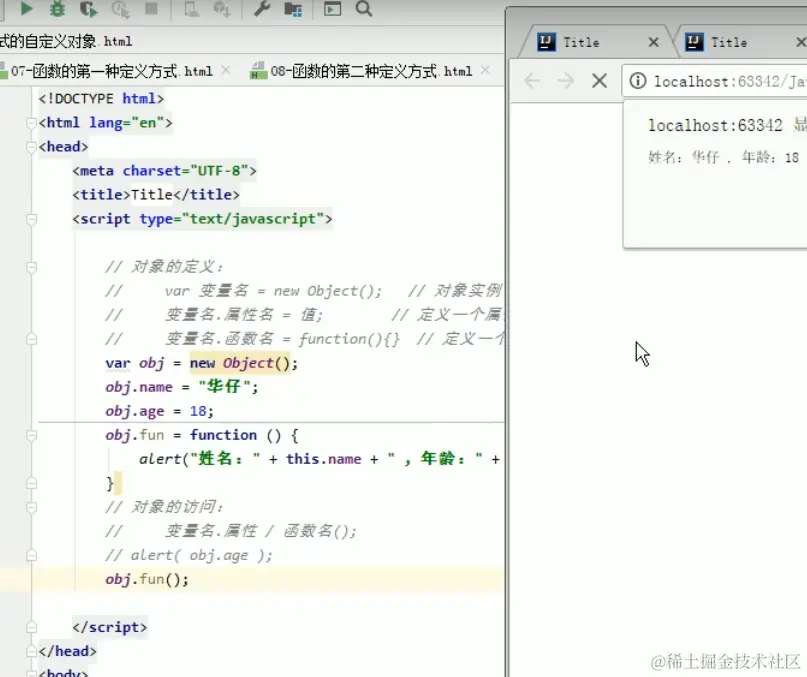Go back in the browser window

(x=532, y=81)
